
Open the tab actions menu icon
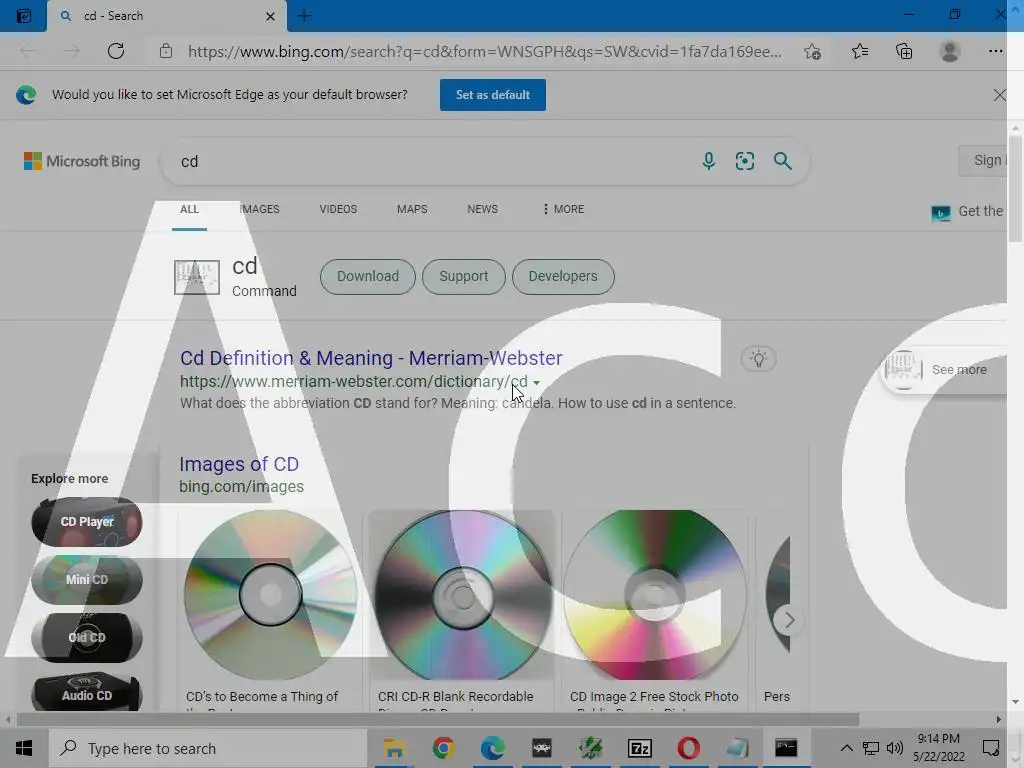24,16
